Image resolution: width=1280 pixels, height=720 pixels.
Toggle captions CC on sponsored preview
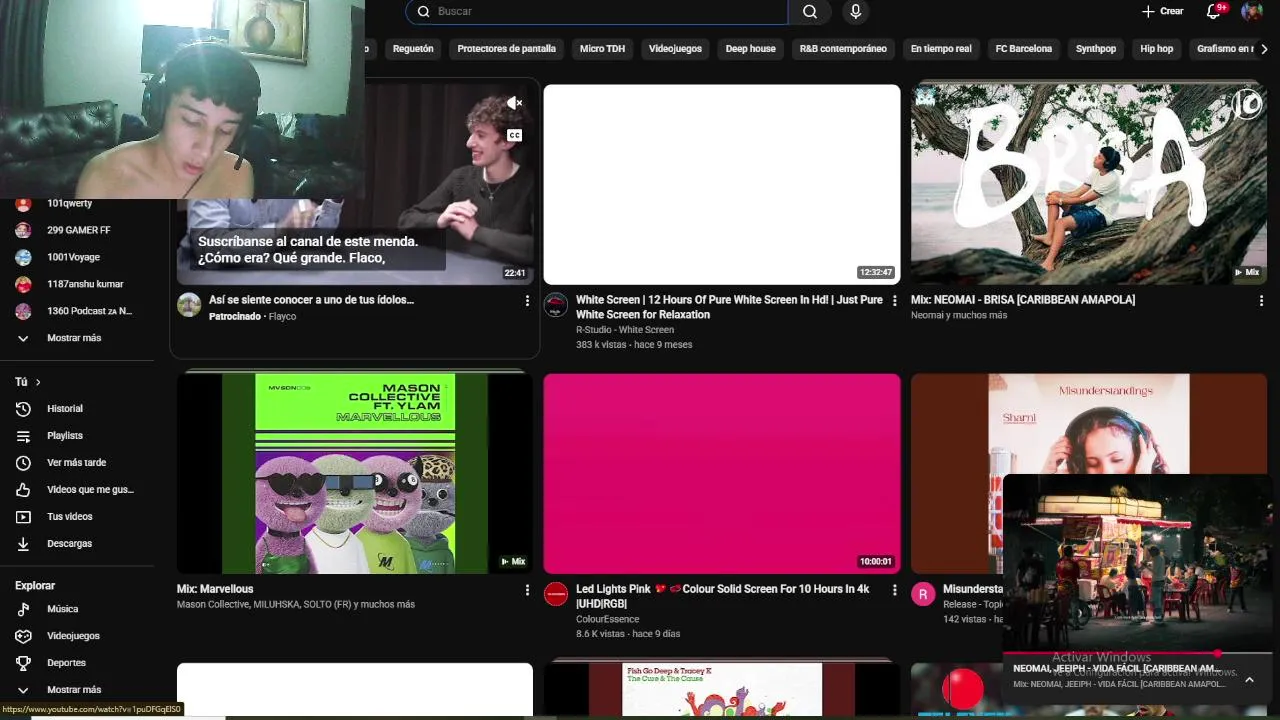pyautogui.click(x=514, y=135)
